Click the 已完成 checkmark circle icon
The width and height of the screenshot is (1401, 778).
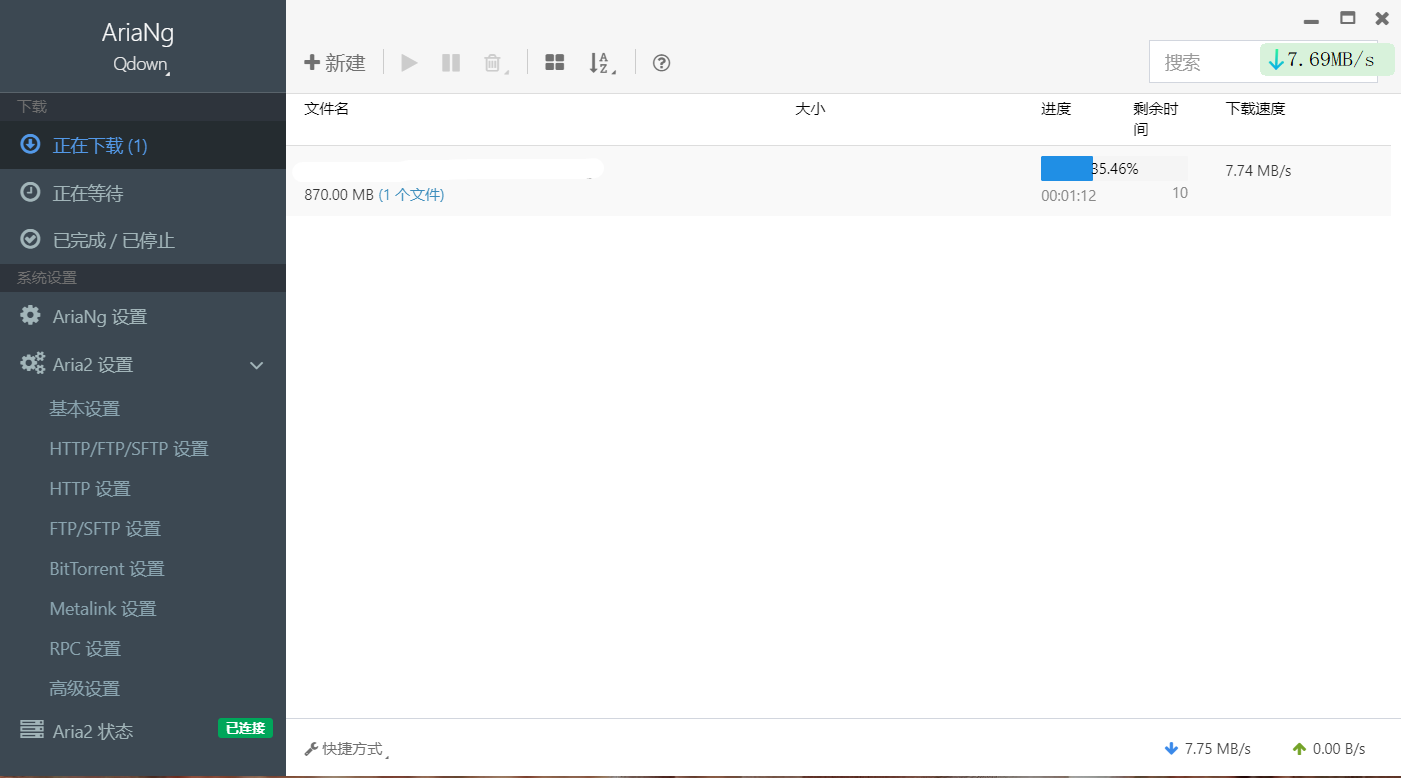[31, 239]
